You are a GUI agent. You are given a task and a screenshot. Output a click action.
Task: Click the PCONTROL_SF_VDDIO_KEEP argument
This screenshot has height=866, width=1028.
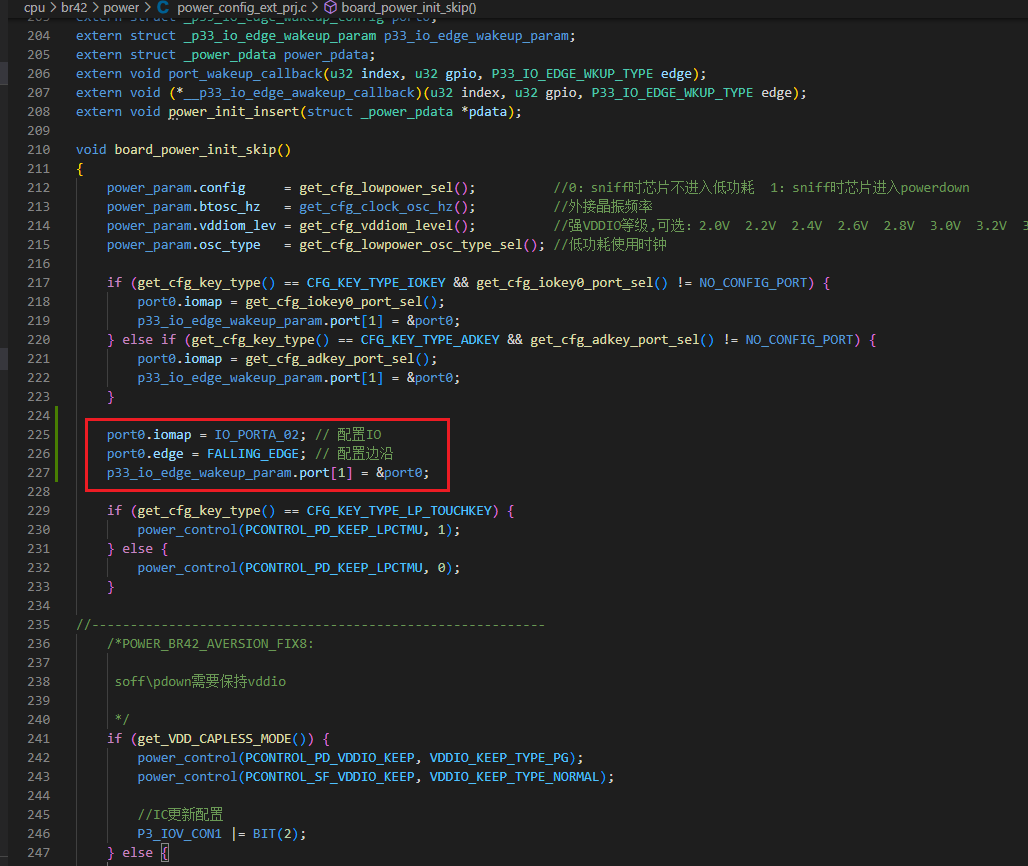[x=330, y=777]
